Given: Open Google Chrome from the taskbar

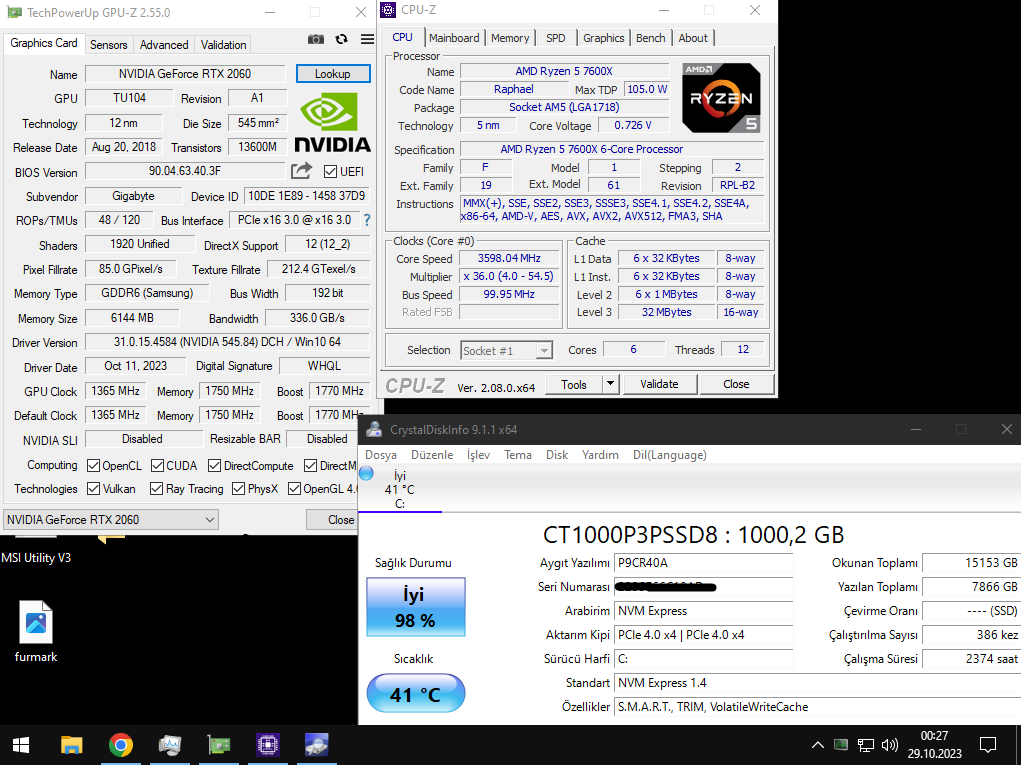Looking at the screenshot, I should 120,745.
